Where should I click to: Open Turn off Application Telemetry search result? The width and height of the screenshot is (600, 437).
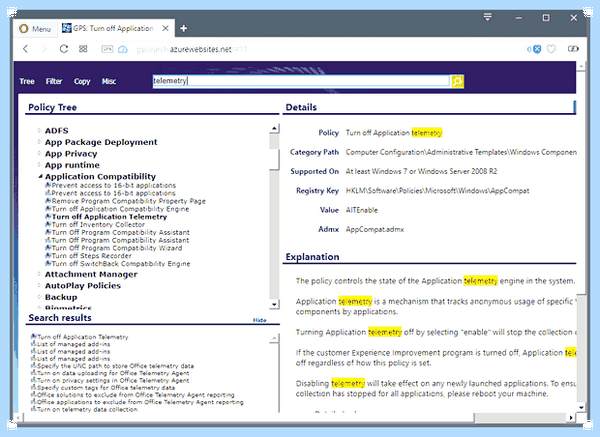(83, 337)
